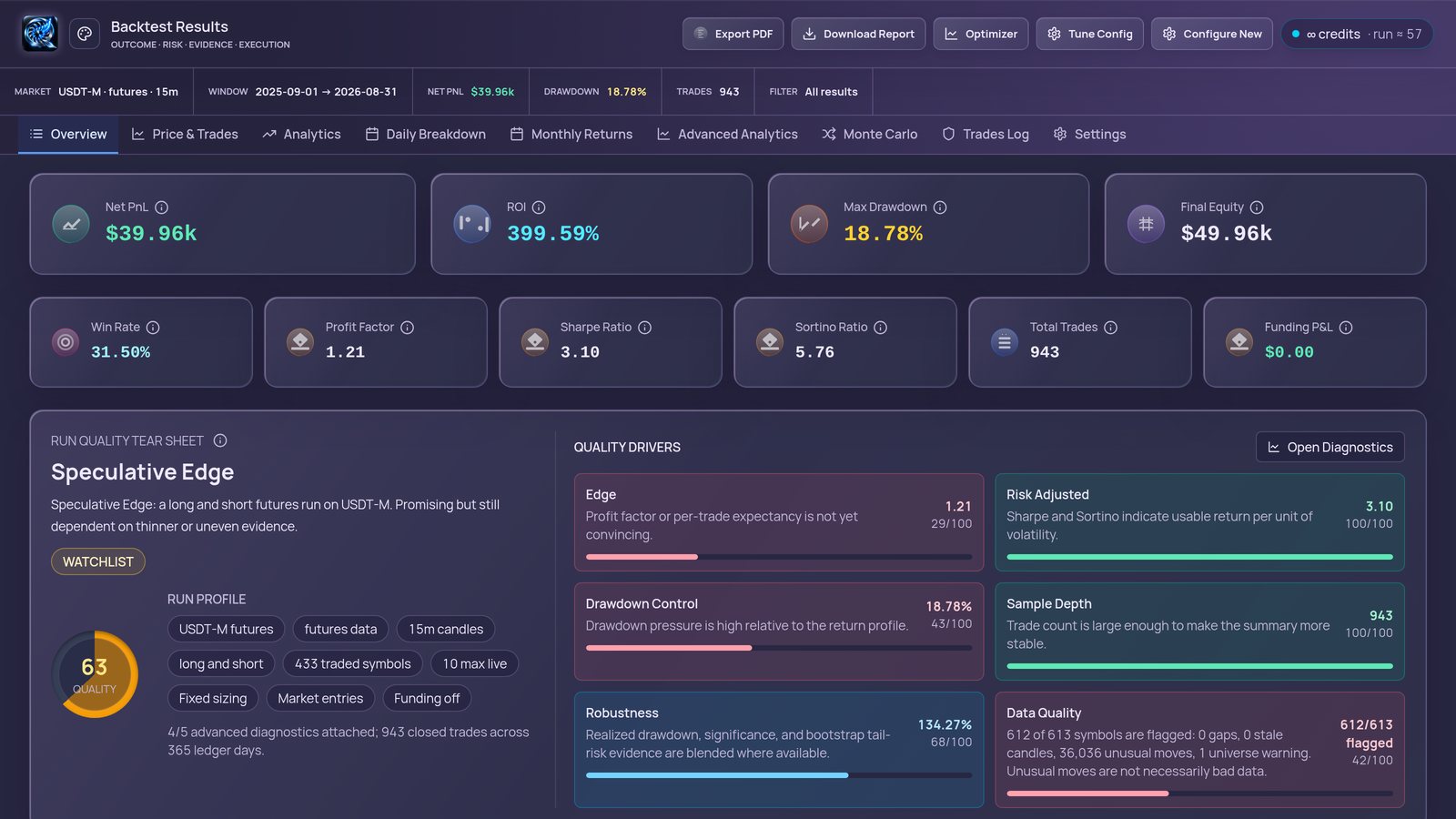The image size is (1456, 819).
Task: Click the Sharpe Ratio info icon
Action: pyautogui.click(x=644, y=328)
